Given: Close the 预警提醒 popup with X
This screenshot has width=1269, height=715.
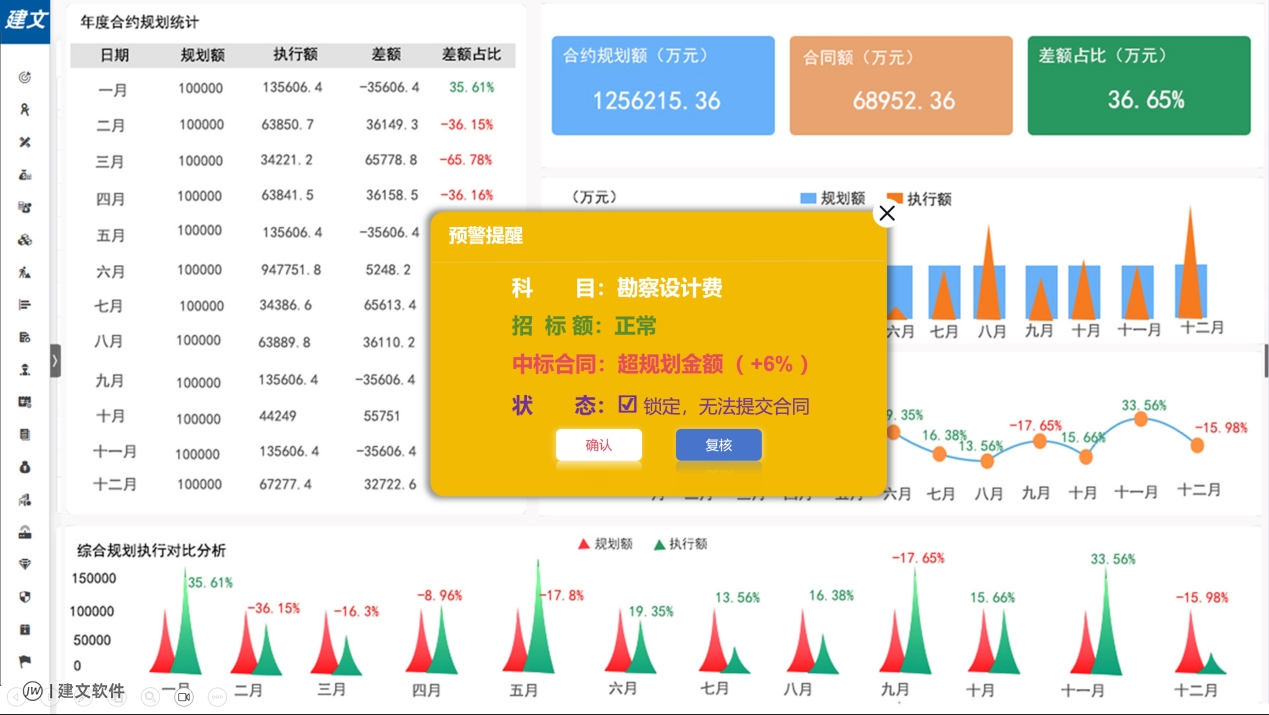Looking at the screenshot, I should click(x=886, y=213).
